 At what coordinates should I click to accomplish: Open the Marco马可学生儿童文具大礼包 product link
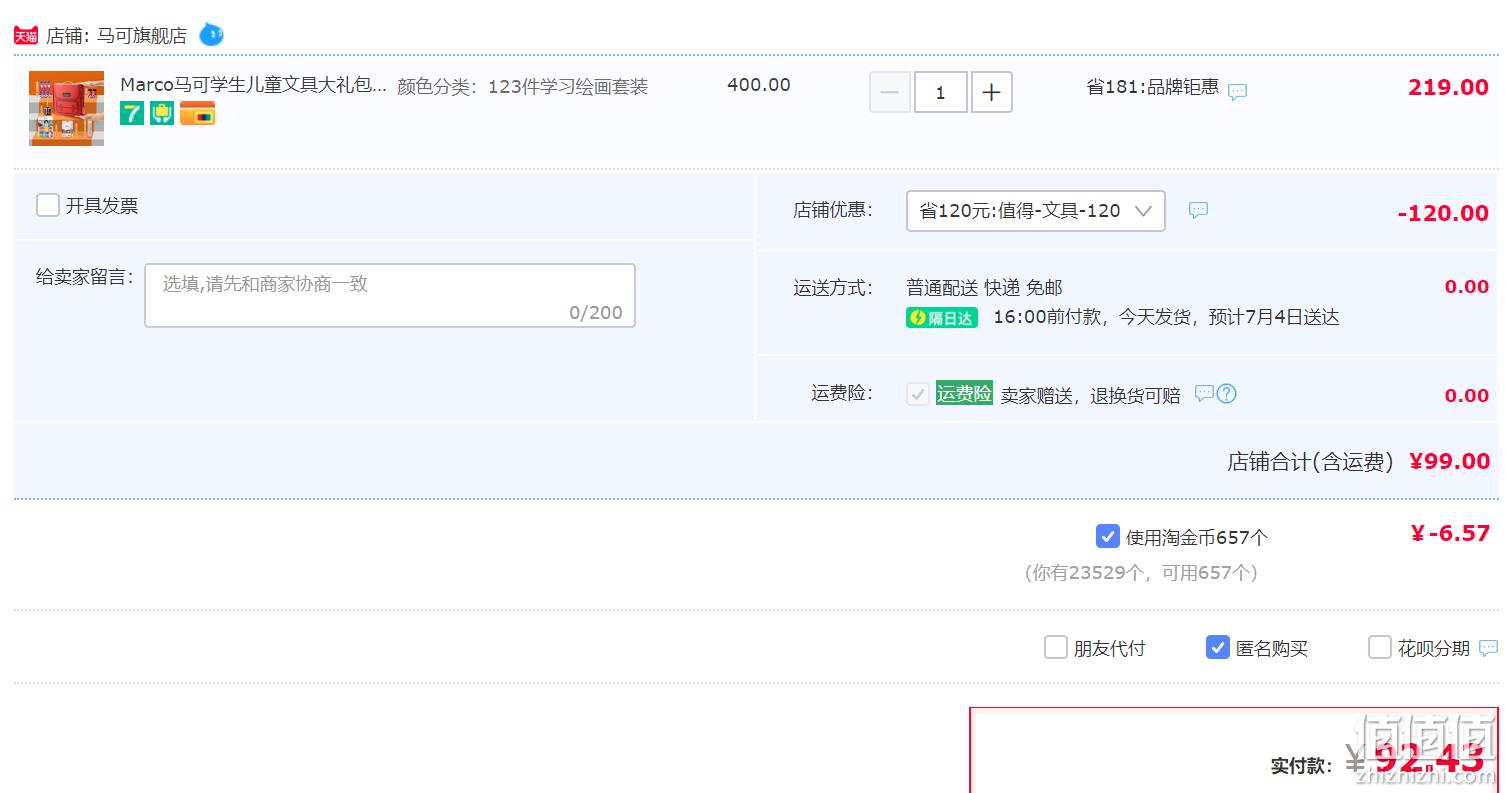[x=253, y=85]
